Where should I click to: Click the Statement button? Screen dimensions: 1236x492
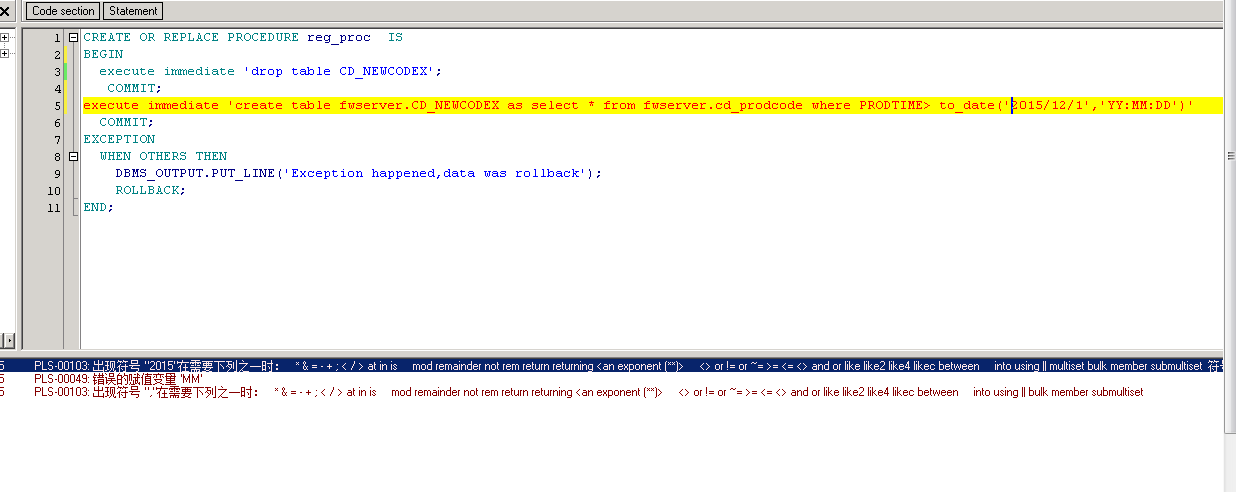[x=133, y=11]
